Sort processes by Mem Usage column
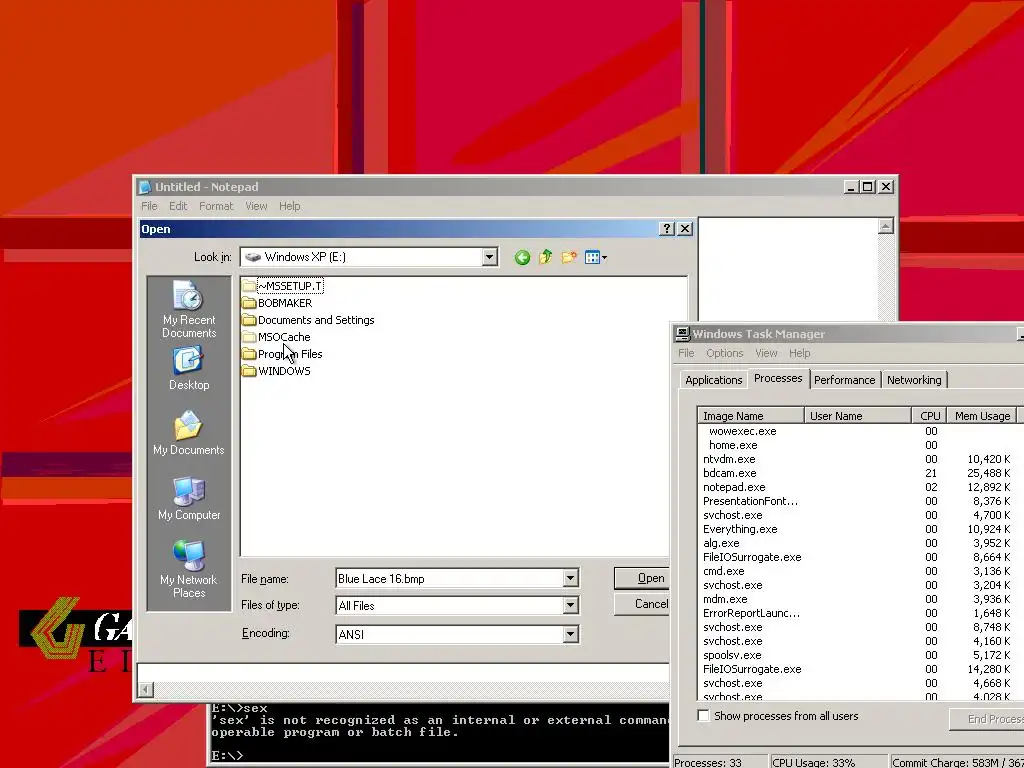Viewport: 1024px width, 768px height. point(982,416)
